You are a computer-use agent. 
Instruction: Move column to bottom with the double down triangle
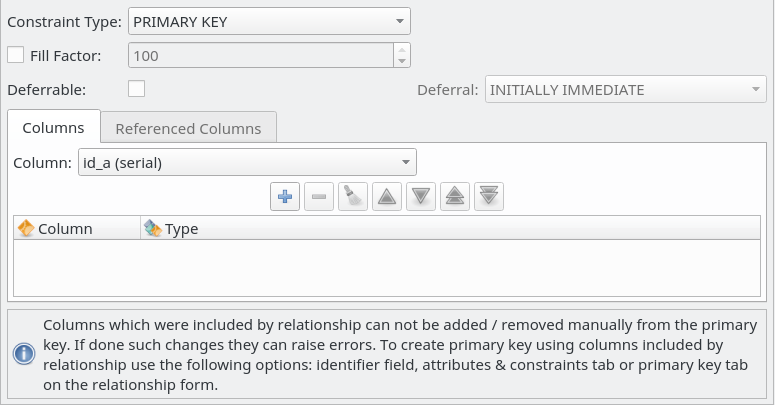[489, 196]
